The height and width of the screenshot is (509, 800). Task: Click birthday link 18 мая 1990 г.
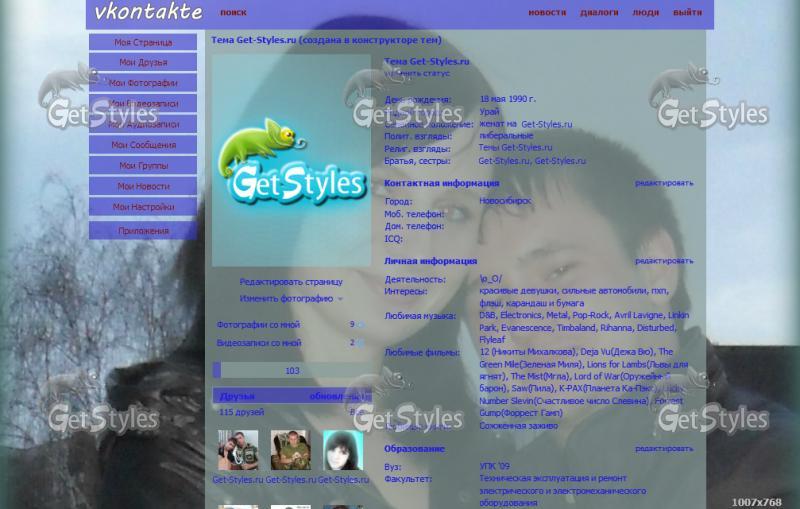pyautogui.click(x=508, y=99)
